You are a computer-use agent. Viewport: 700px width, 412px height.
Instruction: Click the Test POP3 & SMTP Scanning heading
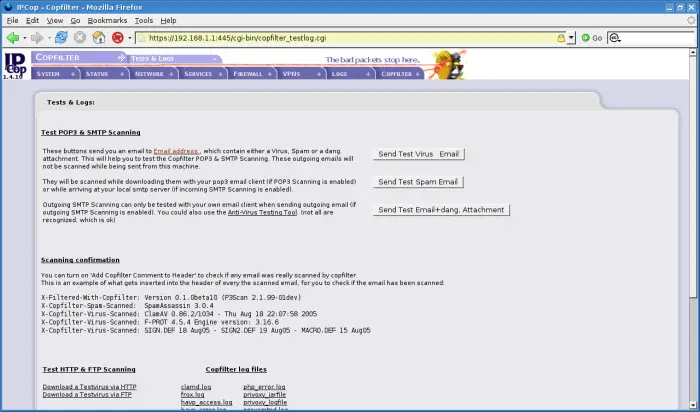pos(91,133)
